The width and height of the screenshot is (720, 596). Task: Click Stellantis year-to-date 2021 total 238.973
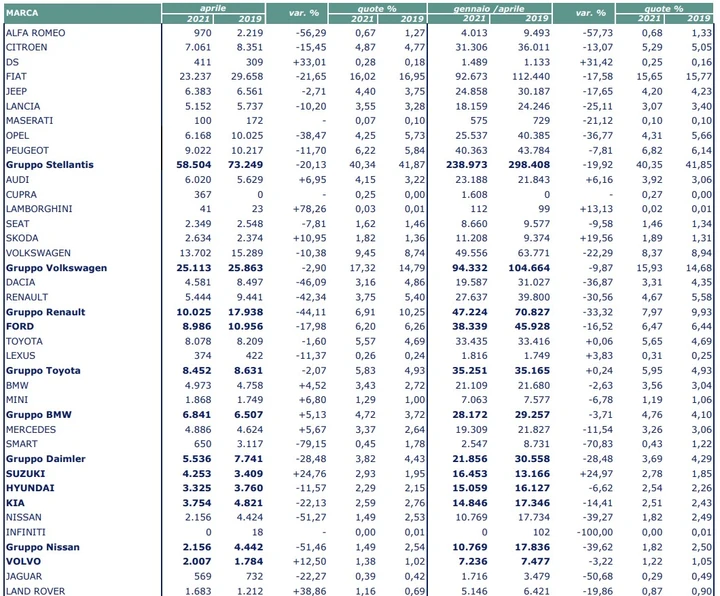tap(467, 165)
